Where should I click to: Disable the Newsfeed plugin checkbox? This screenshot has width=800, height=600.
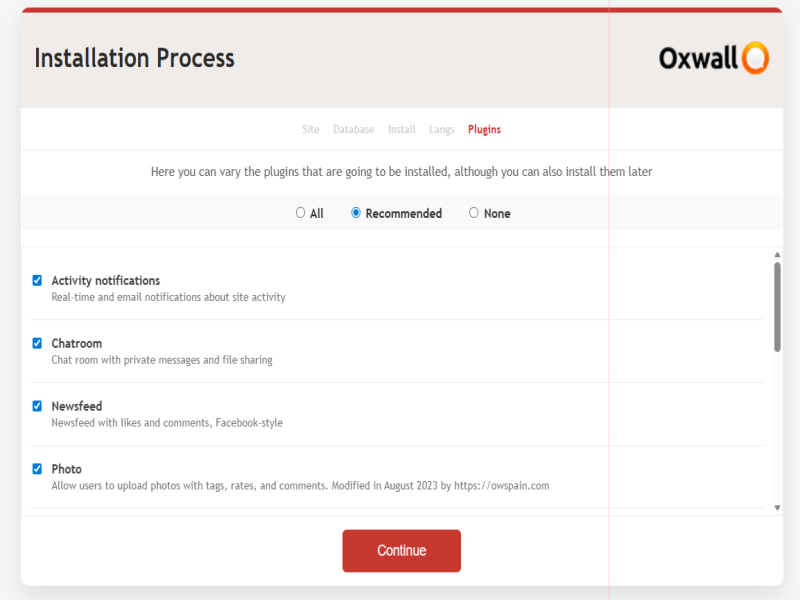[38, 406]
